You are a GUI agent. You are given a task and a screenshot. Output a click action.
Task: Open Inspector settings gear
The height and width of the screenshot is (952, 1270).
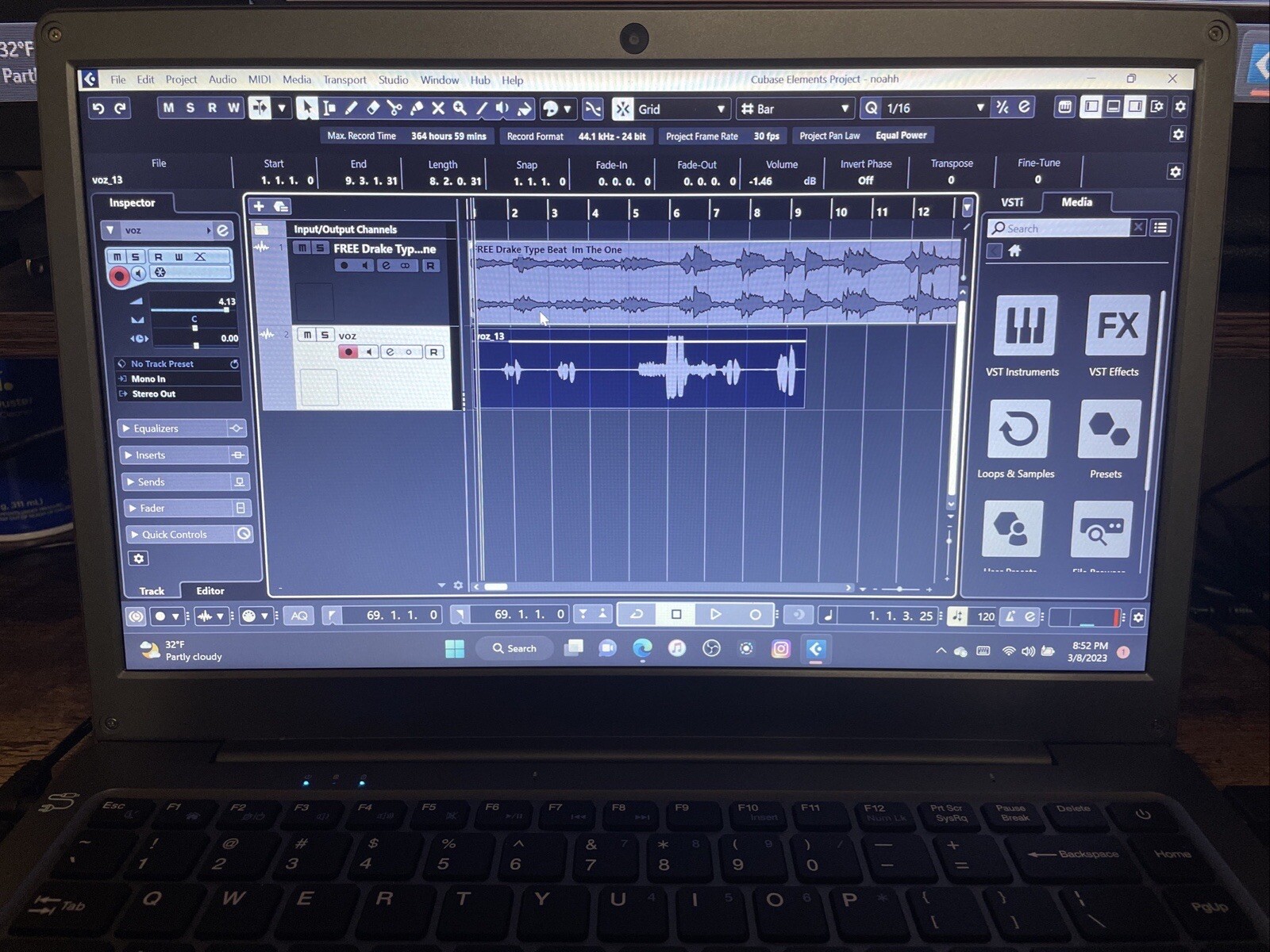139,559
